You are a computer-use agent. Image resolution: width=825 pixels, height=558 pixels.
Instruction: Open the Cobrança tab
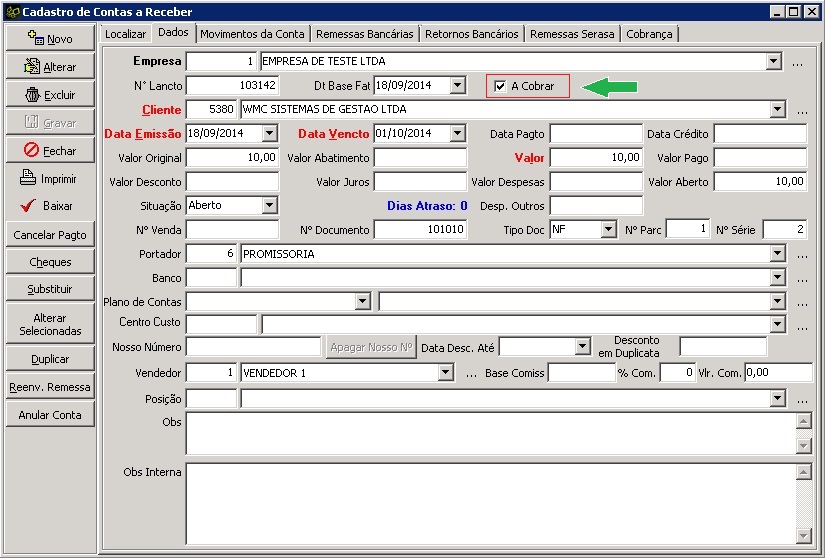[649, 34]
